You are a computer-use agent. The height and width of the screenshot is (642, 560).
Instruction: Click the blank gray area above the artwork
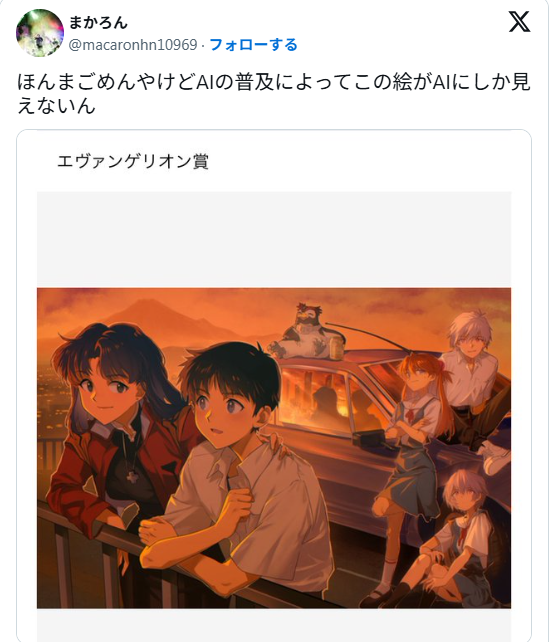[x=274, y=240]
